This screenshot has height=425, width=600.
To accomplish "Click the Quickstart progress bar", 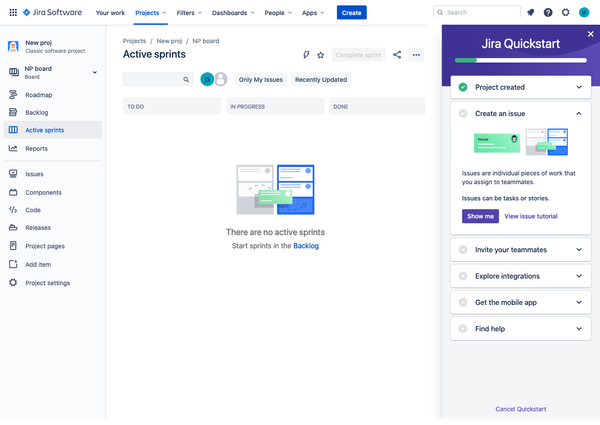I will point(521,60).
